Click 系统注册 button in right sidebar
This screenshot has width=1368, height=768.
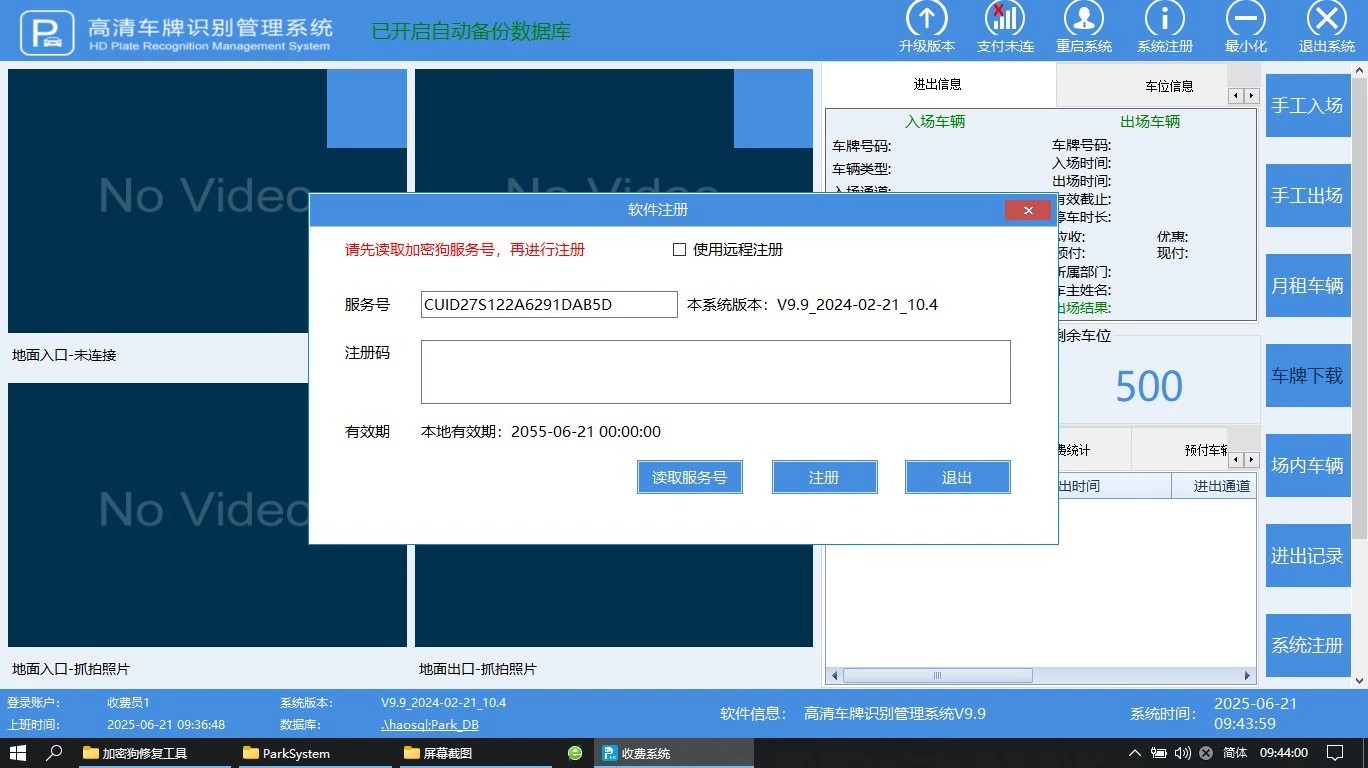click(x=1307, y=646)
